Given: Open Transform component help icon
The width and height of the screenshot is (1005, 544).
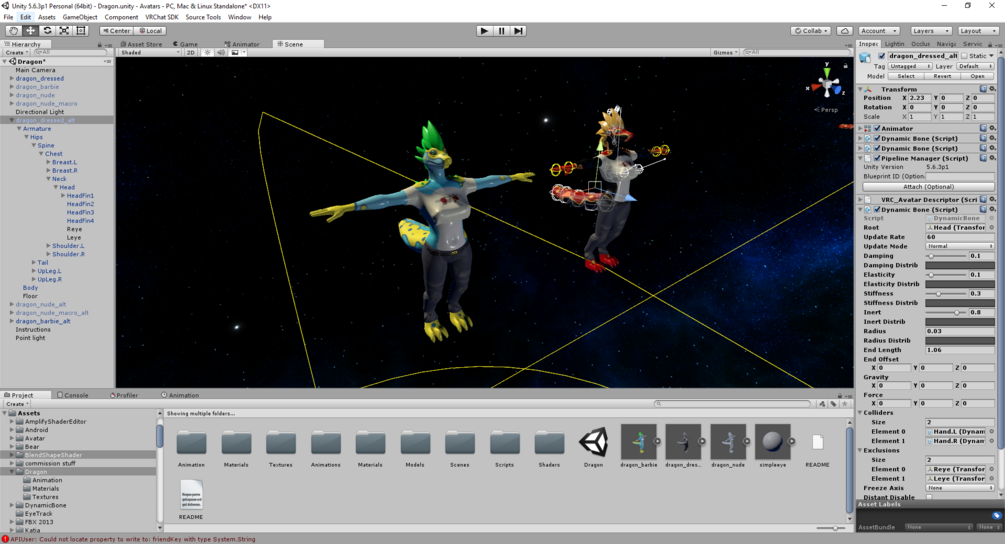Looking at the screenshot, I should pyautogui.click(x=983, y=89).
